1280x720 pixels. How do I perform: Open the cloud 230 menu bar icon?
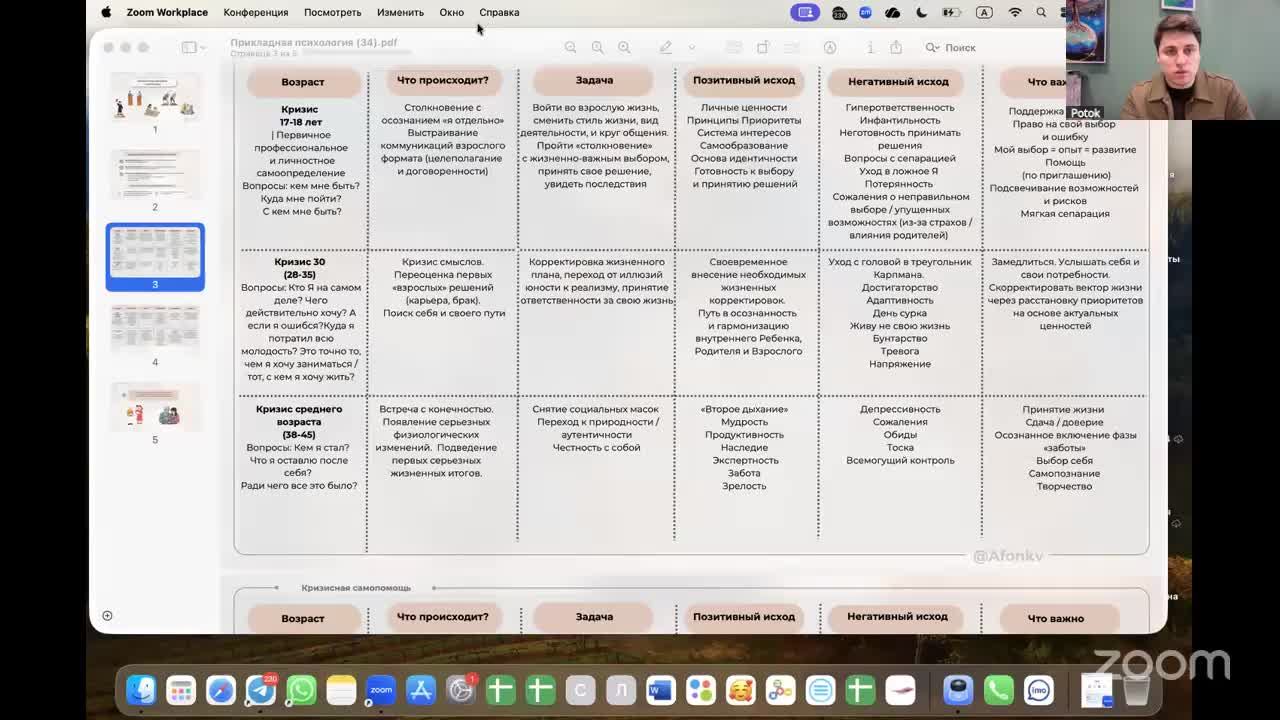[x=840, y=12]
